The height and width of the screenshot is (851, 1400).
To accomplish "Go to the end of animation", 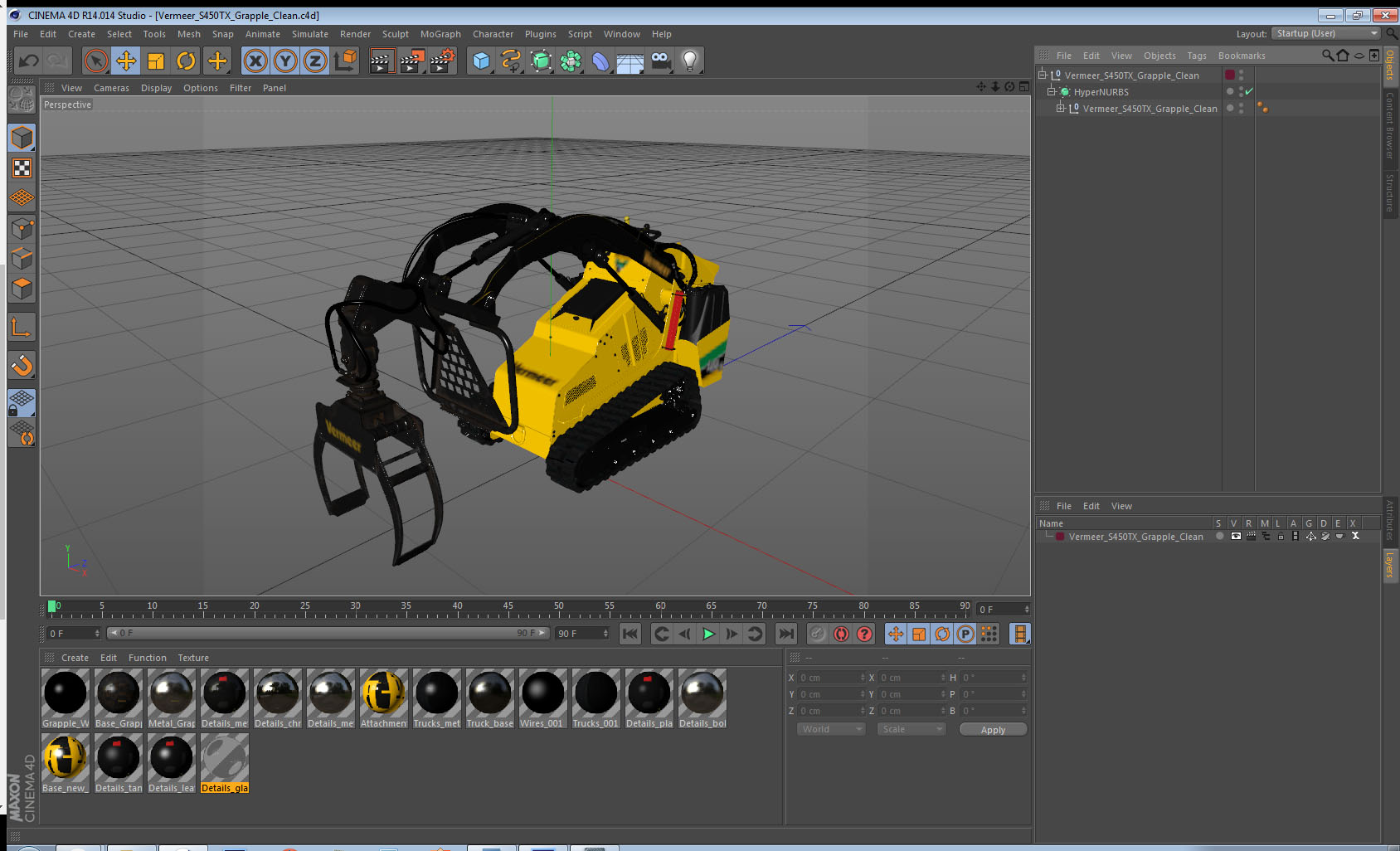I will 785,634.
